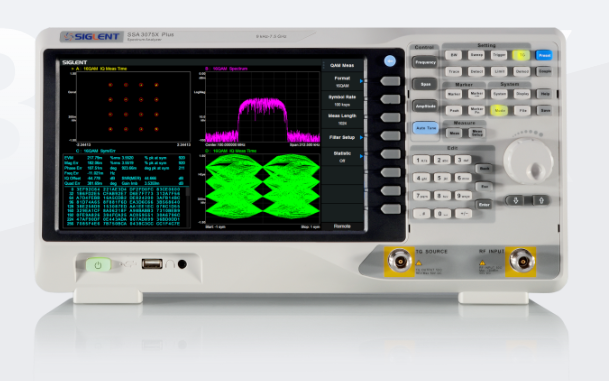Open the File key
609x381 pixels.
[522, 111]
